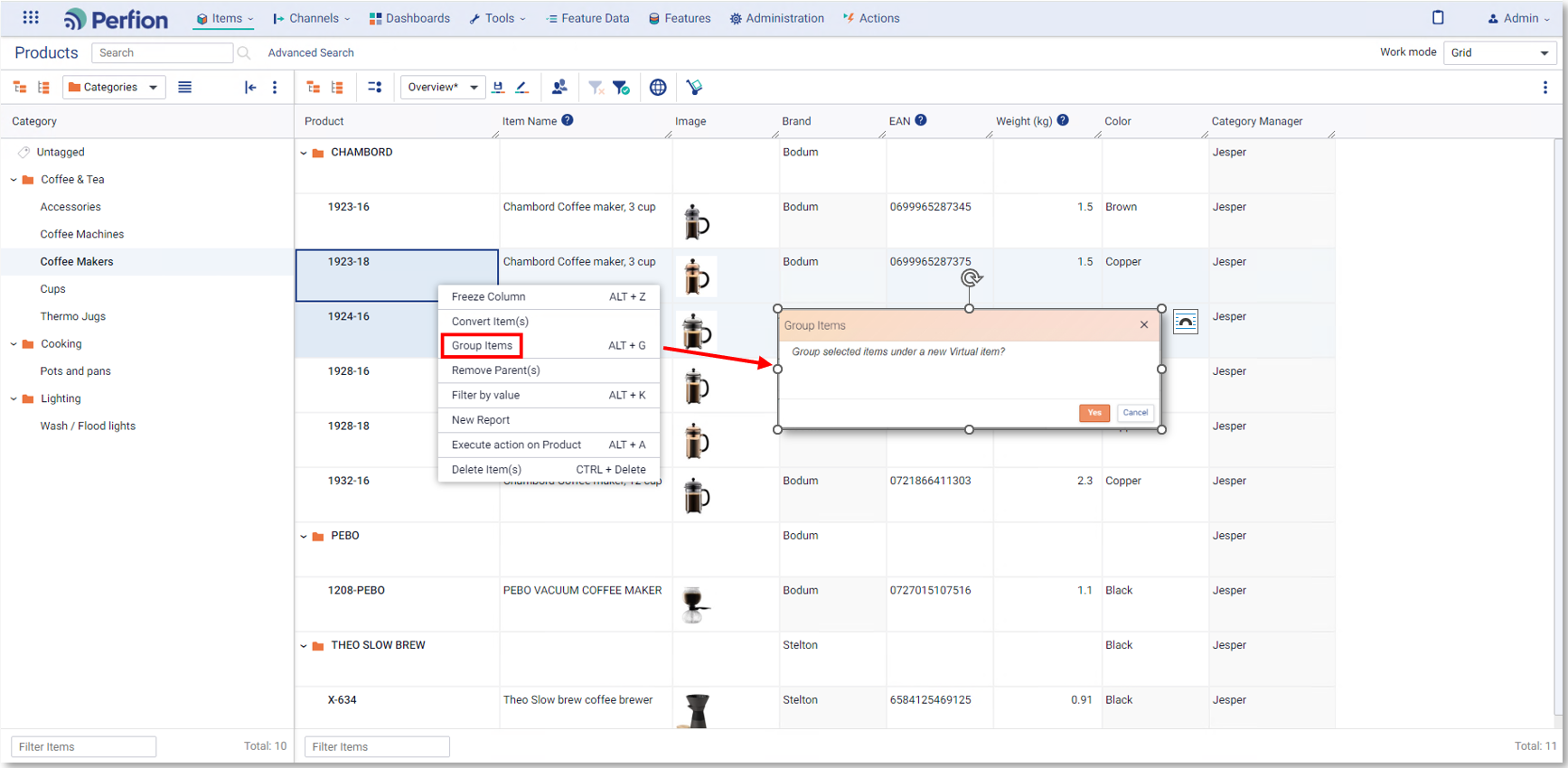Image resolution: width=1568 pixels, height=768 pixels.
Task: Click the Perfion logo
Action: (x=116, y=19)
